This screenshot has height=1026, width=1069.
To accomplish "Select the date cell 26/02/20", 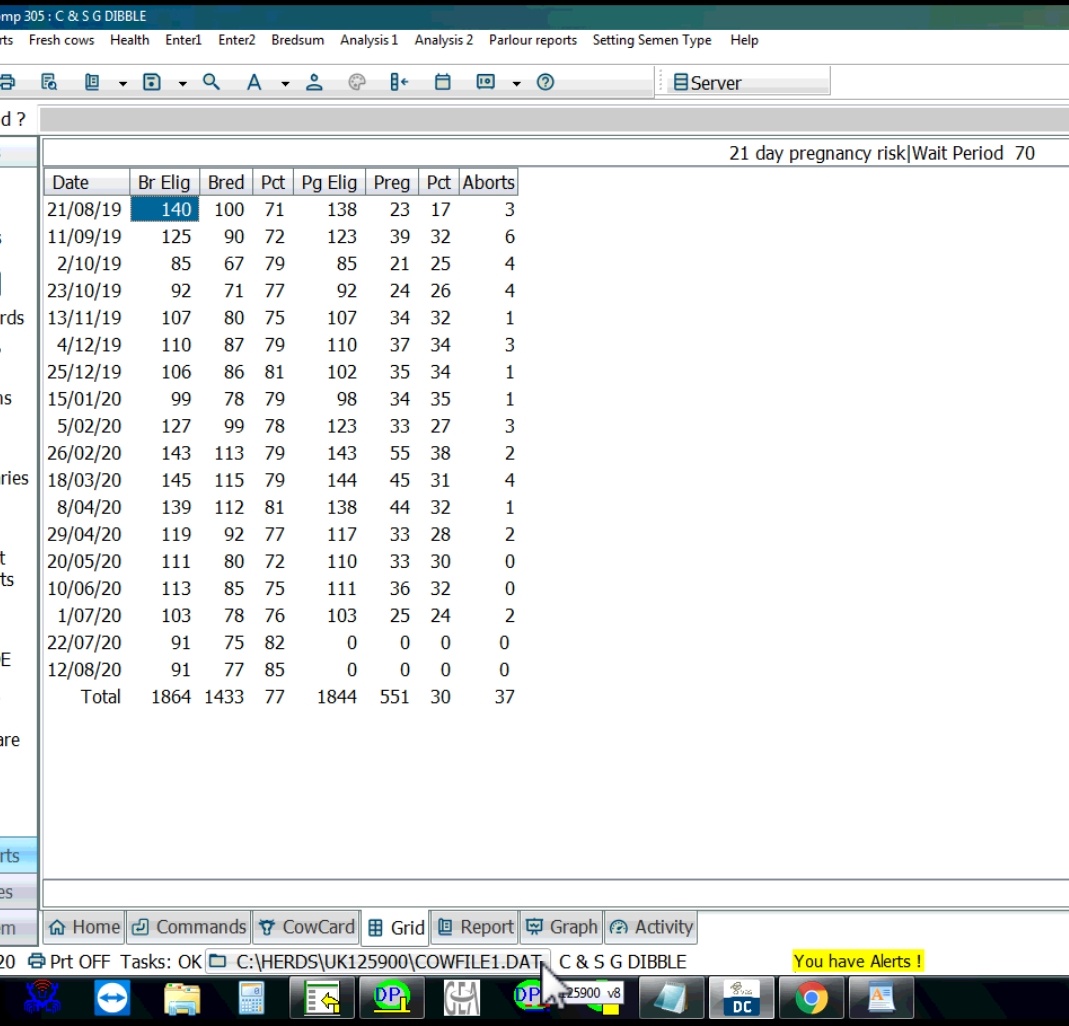I will pos(85,453).
